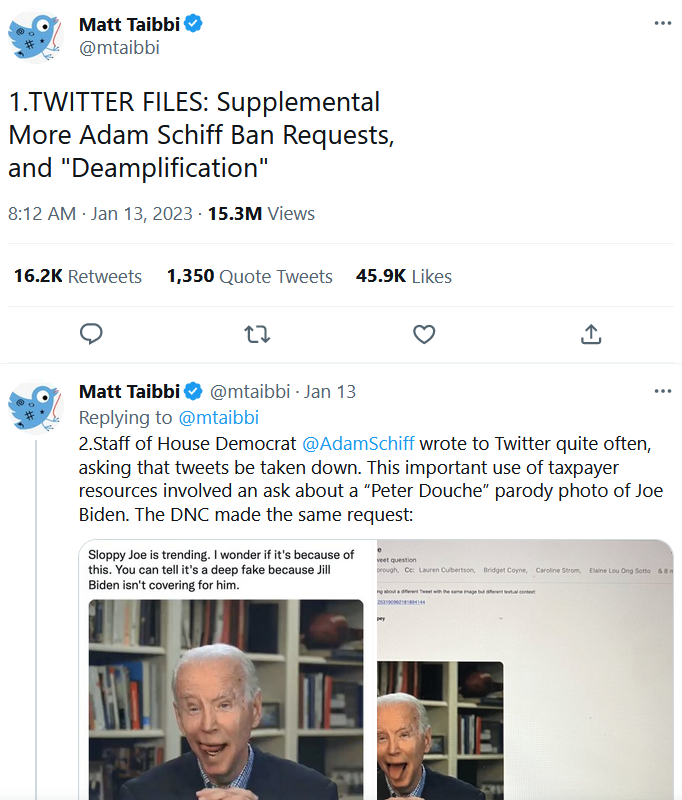Image resolution: width=682 pixels, height=800 pixels.
Task: Open the 1,350 Quote Tweets list
Action: pos(249,276)
